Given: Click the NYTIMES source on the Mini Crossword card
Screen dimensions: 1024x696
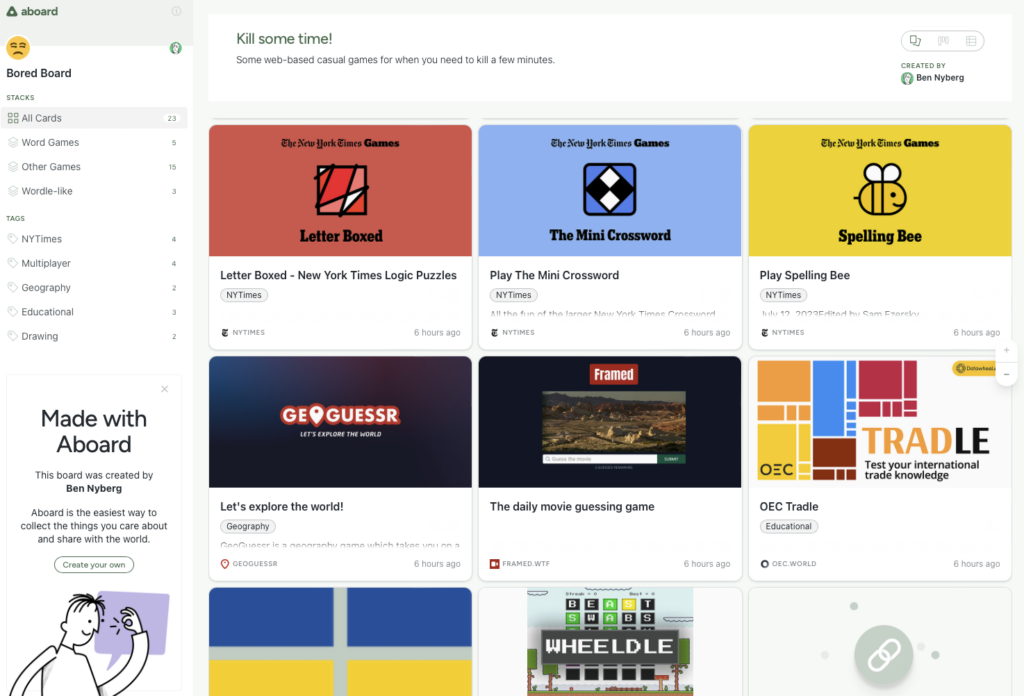Looking at the screenshot, I should click(x=513, y=332).
